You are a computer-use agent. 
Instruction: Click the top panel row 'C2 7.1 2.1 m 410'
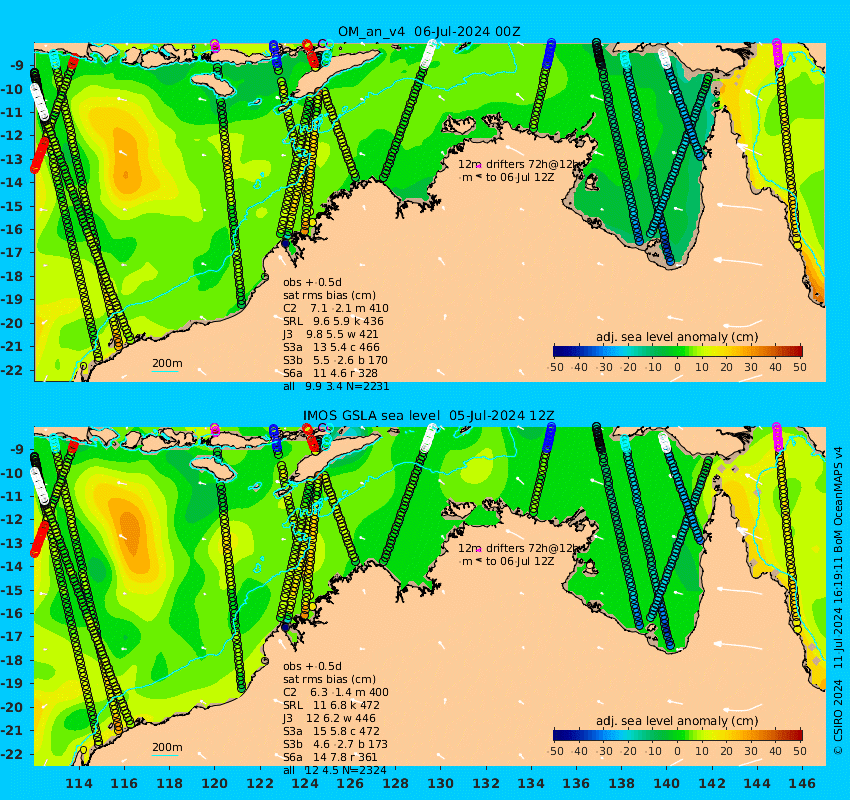336,308
